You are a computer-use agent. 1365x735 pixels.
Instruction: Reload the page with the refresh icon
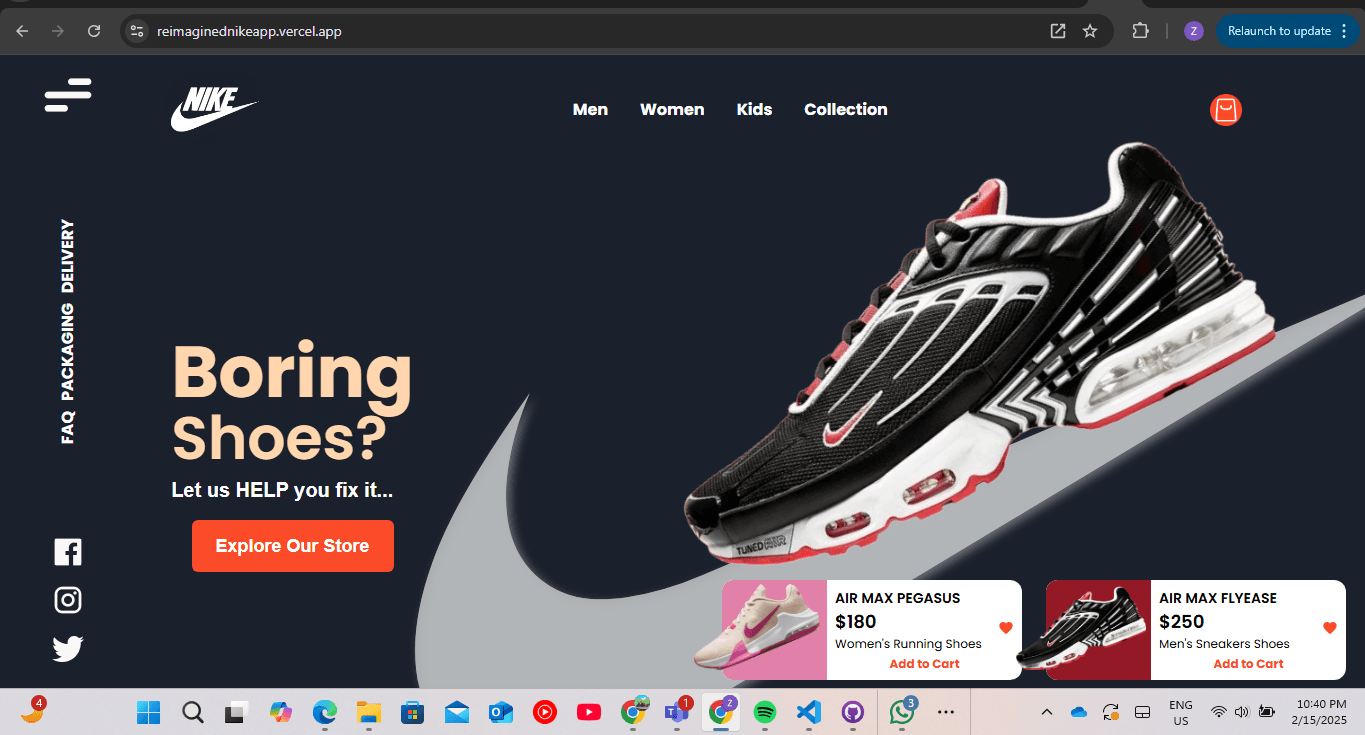(94, 31)
